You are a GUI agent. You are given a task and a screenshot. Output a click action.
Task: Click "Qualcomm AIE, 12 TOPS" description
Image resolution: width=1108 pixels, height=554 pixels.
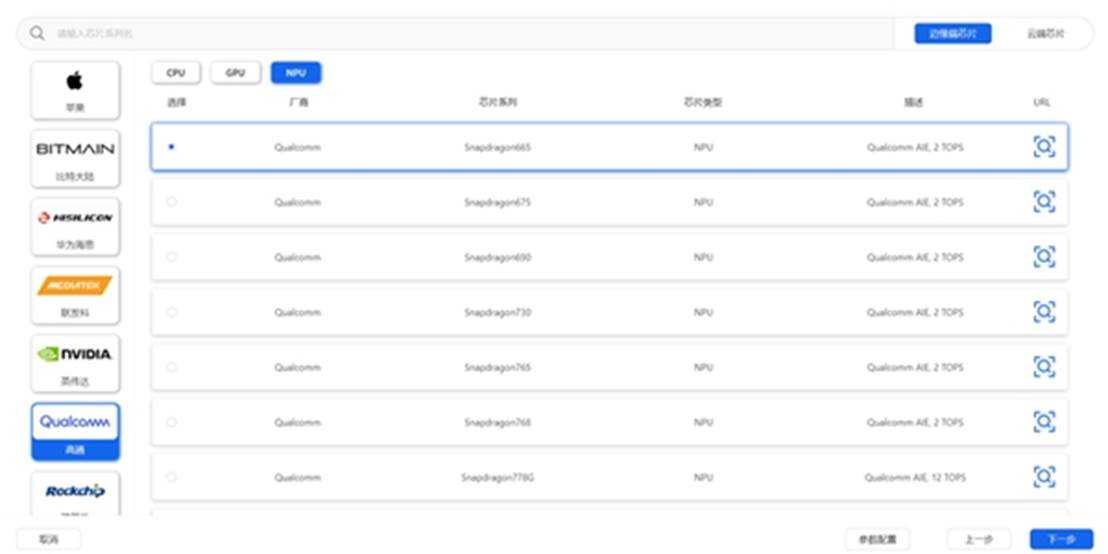pyautogui.click(x=914, y=477)
